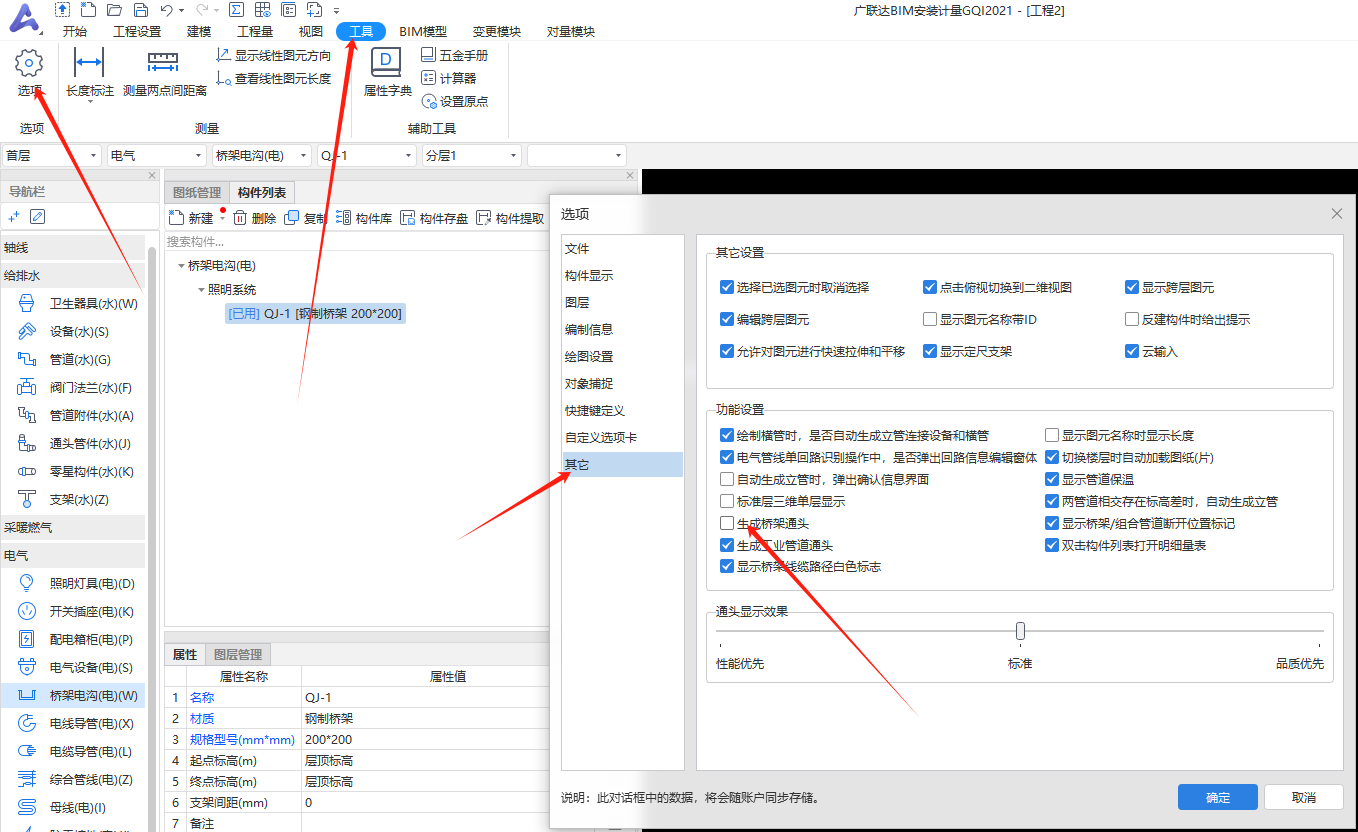This screenshot has height=832, width=1358.
Task: Toggle 显示管道保温 checkbox
Action: 1052,479
